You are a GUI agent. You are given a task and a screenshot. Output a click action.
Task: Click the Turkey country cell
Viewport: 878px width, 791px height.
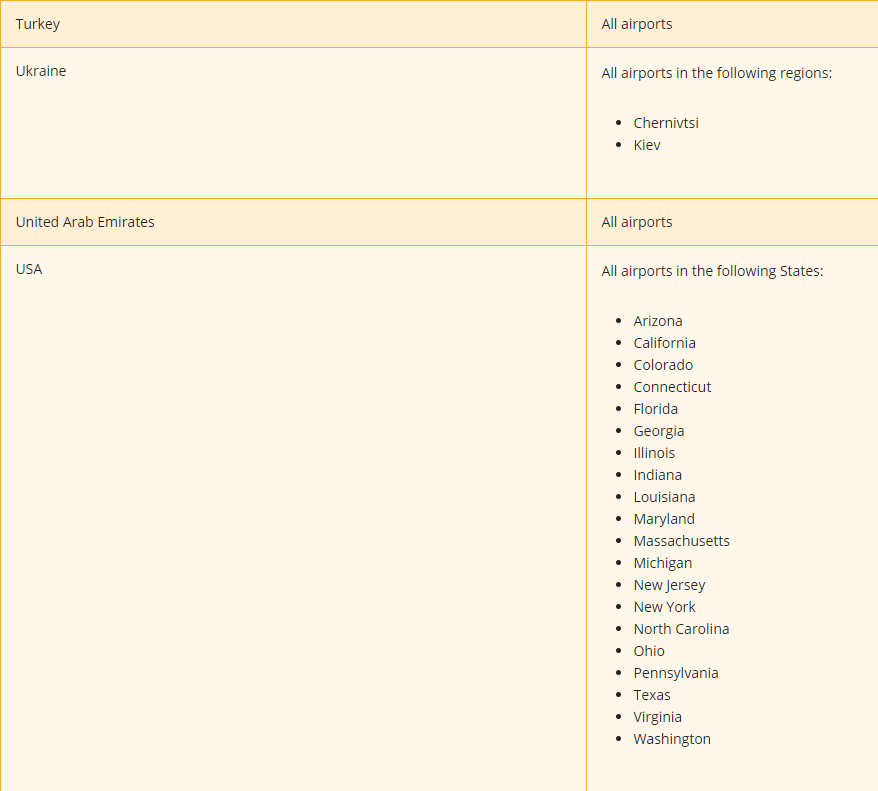coord(38,24)
